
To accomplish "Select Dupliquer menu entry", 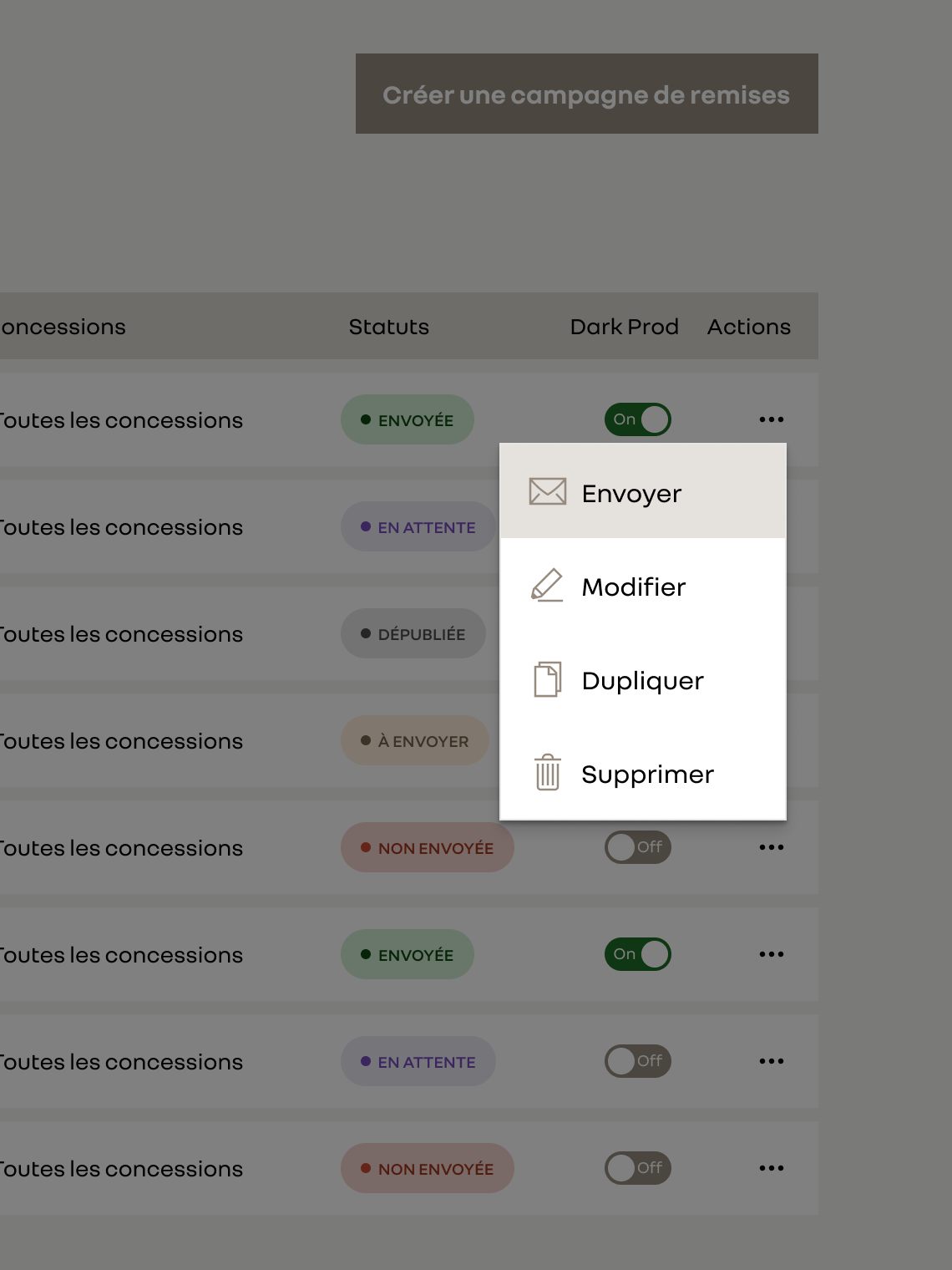I will point(643,679).
